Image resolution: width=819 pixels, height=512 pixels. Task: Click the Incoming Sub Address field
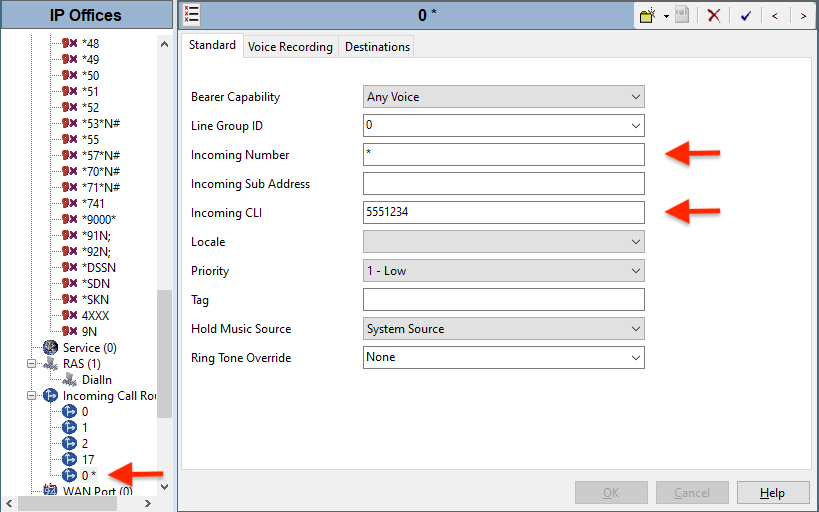pos(504,183)
